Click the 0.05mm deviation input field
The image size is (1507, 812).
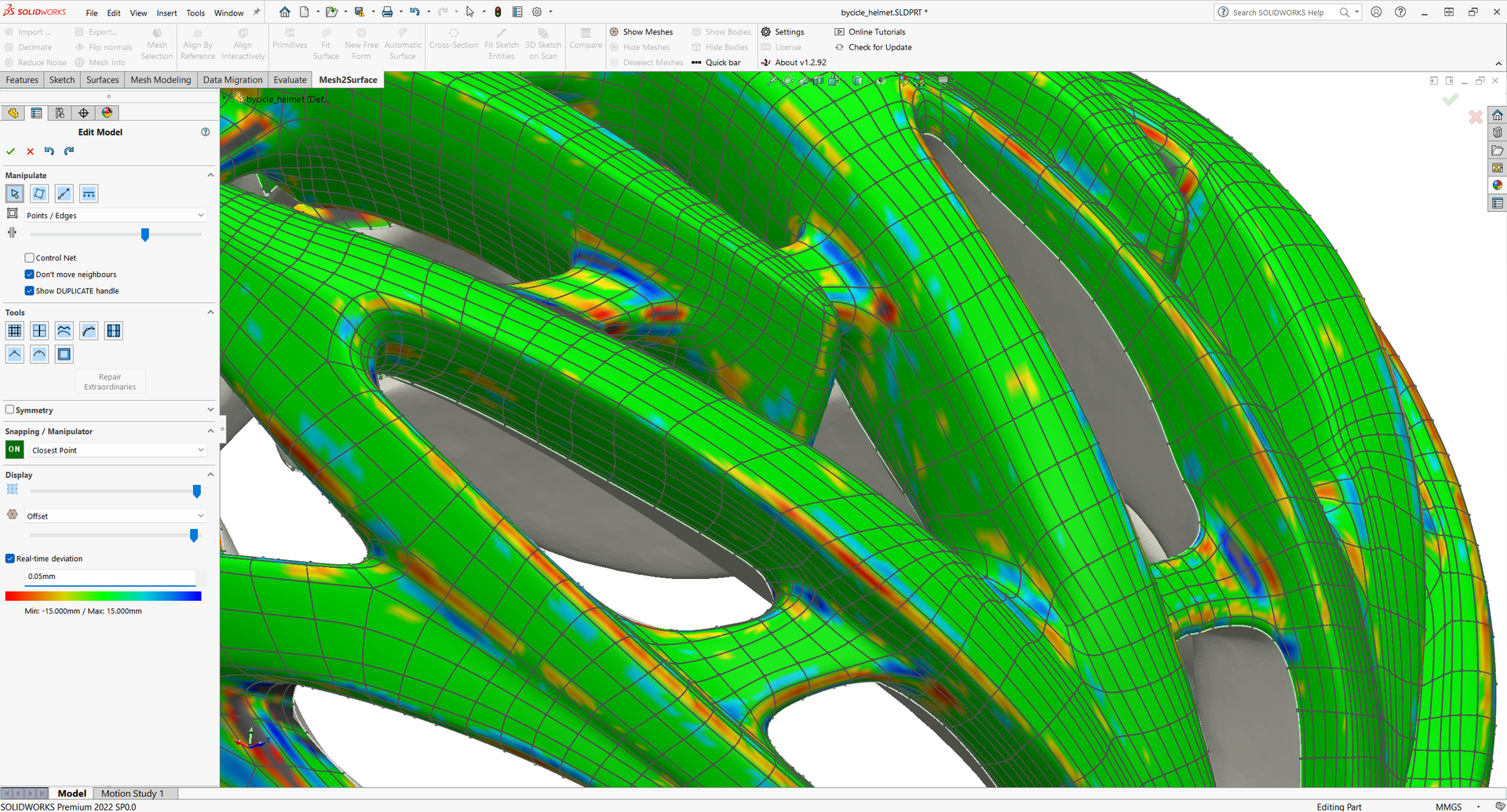[110, 577]
